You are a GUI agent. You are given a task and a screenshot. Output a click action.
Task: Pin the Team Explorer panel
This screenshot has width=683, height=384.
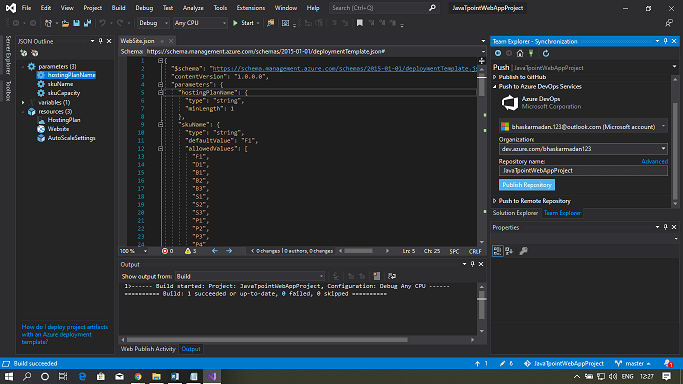(x=666, y=41)
